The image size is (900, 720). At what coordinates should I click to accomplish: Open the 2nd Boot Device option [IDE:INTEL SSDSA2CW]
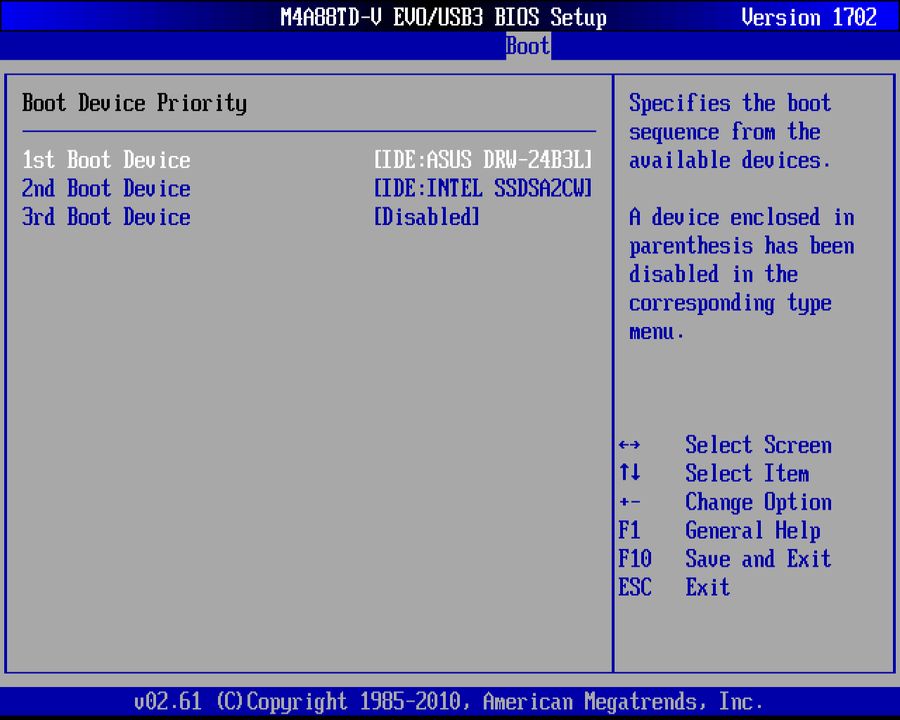click(x=483, y=189)
